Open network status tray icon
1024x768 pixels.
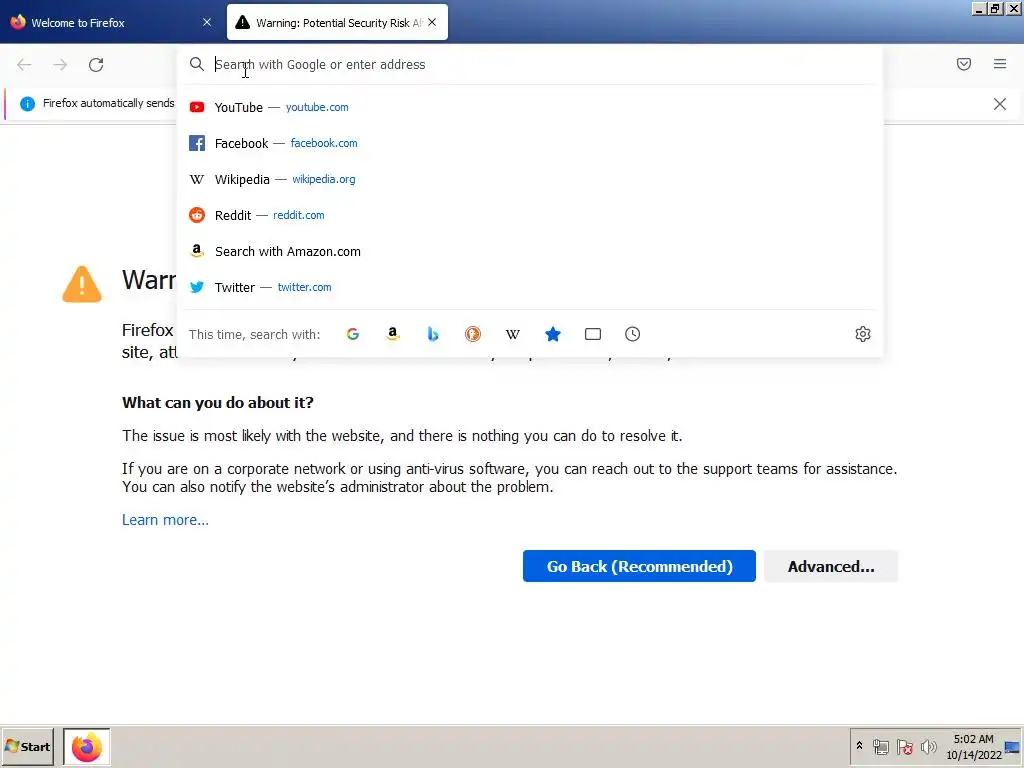[881, 746]
